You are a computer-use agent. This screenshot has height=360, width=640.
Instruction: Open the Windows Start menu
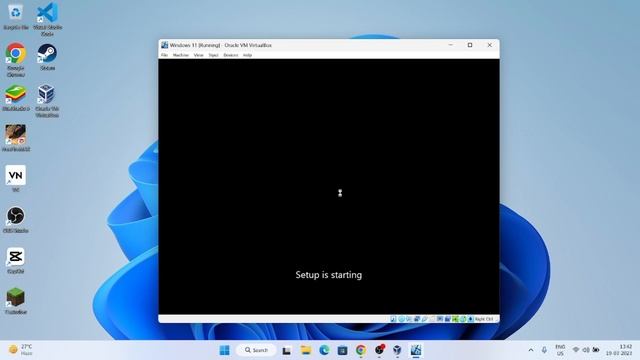pyautogui.click(x=224, y=350)
